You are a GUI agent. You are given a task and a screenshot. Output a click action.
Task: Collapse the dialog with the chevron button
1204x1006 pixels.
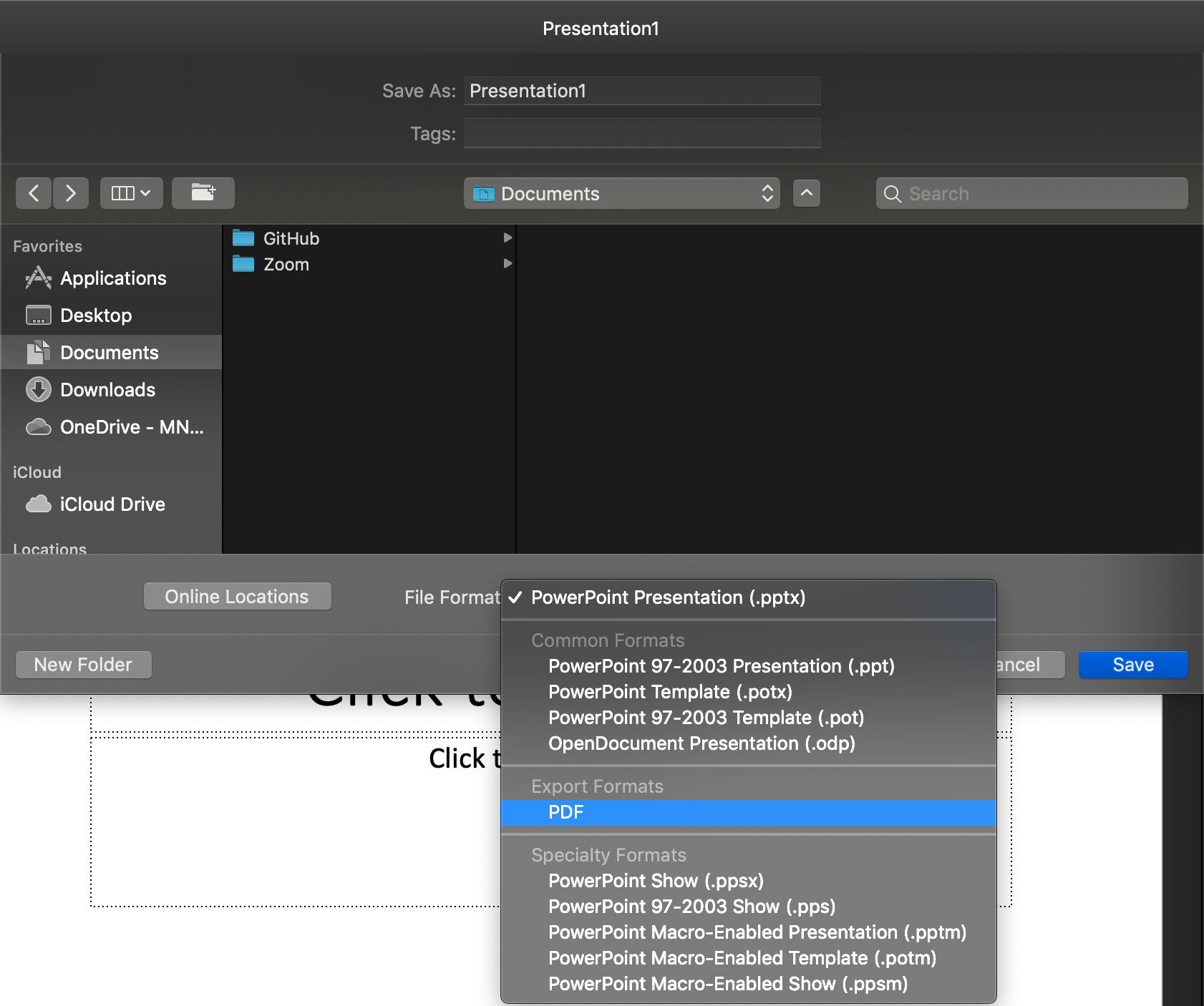pos(806,193)
